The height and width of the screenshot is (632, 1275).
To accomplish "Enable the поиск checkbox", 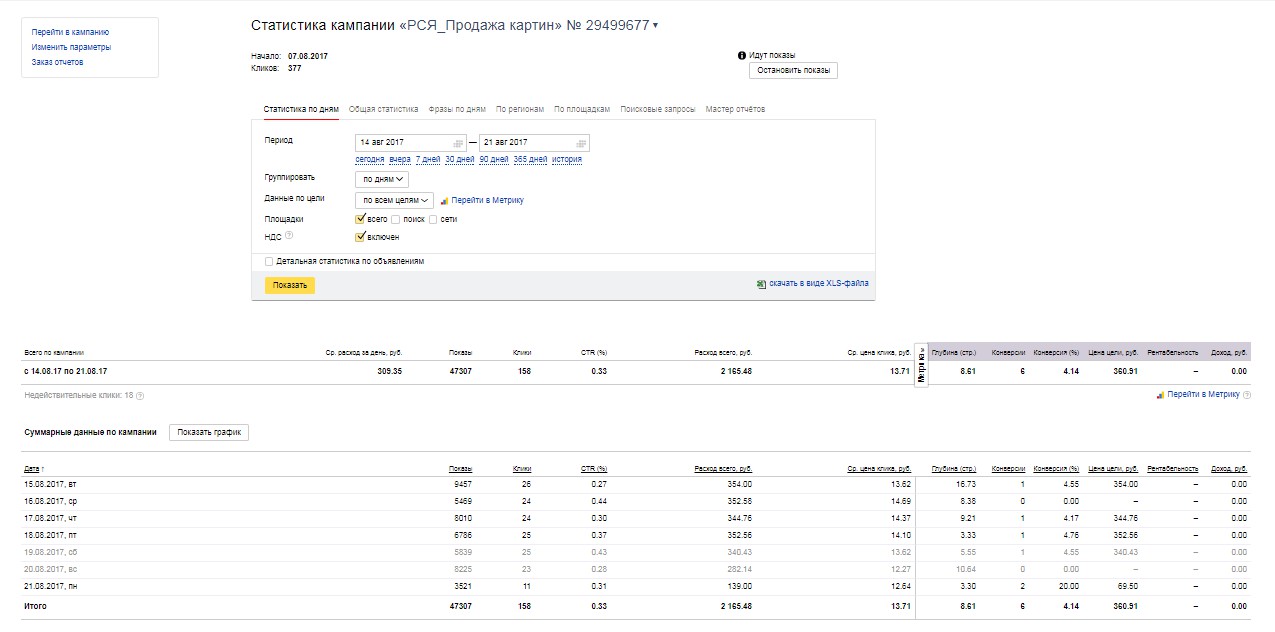I will pos(396,219).
